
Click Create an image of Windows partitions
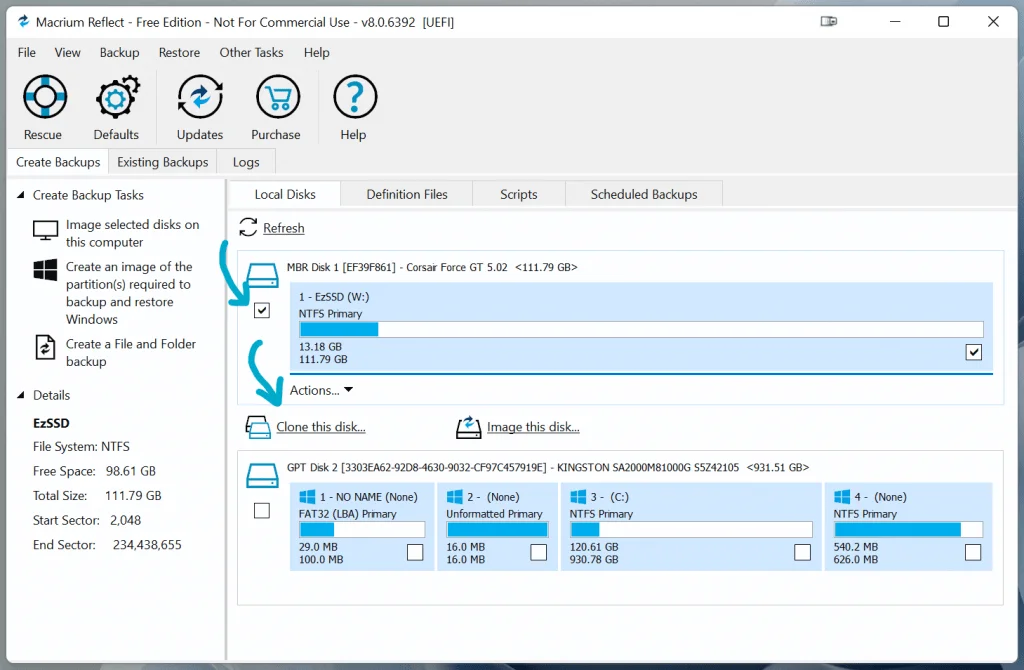point(129,293)
